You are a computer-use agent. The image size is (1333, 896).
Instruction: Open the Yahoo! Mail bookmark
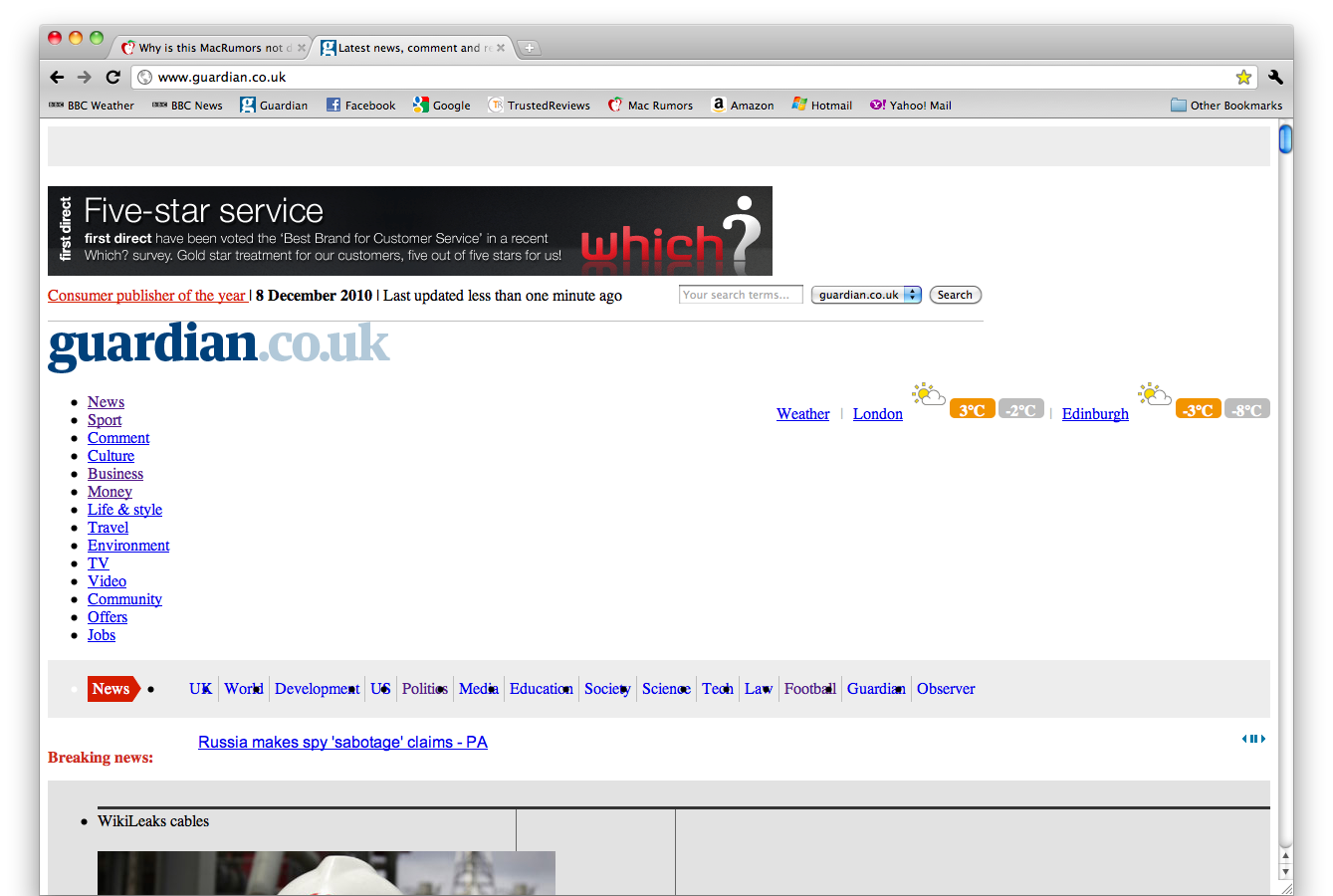click(911, 105)
